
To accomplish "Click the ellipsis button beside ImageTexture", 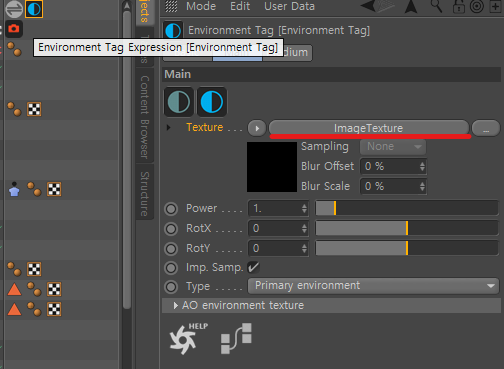I will [x=486, y=128].
